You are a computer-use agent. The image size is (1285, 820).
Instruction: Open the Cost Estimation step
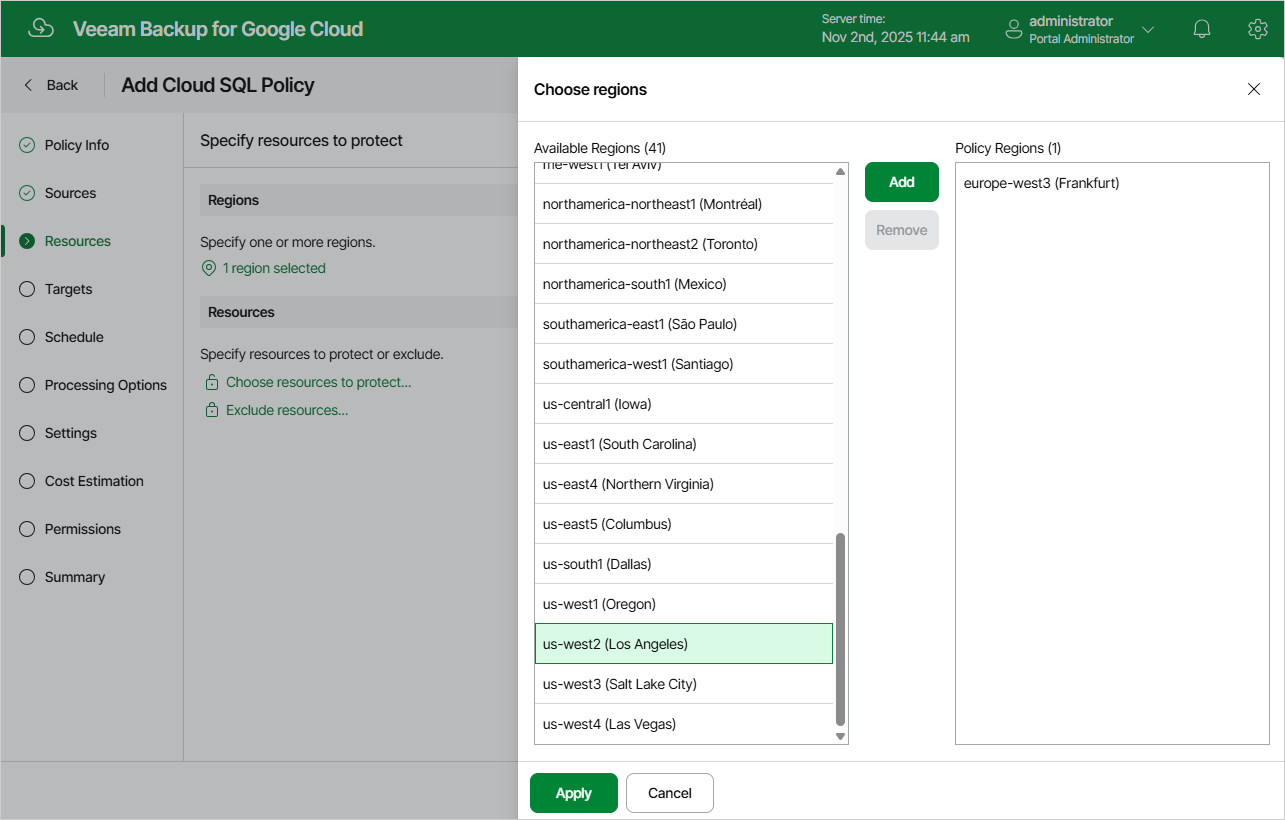coord(94,481)
